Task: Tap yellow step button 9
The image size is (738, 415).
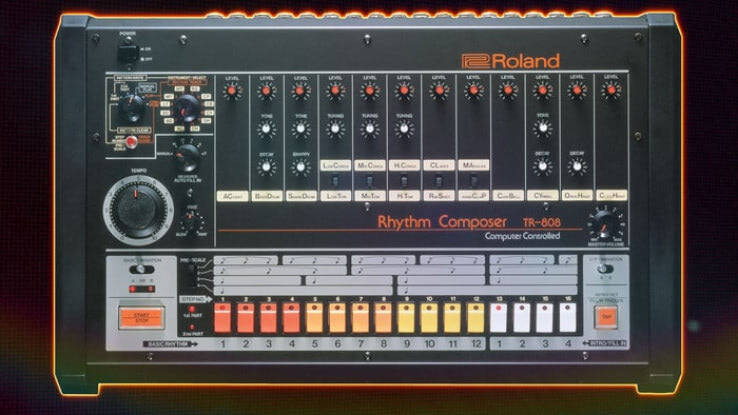Action: tap(406, 318)
